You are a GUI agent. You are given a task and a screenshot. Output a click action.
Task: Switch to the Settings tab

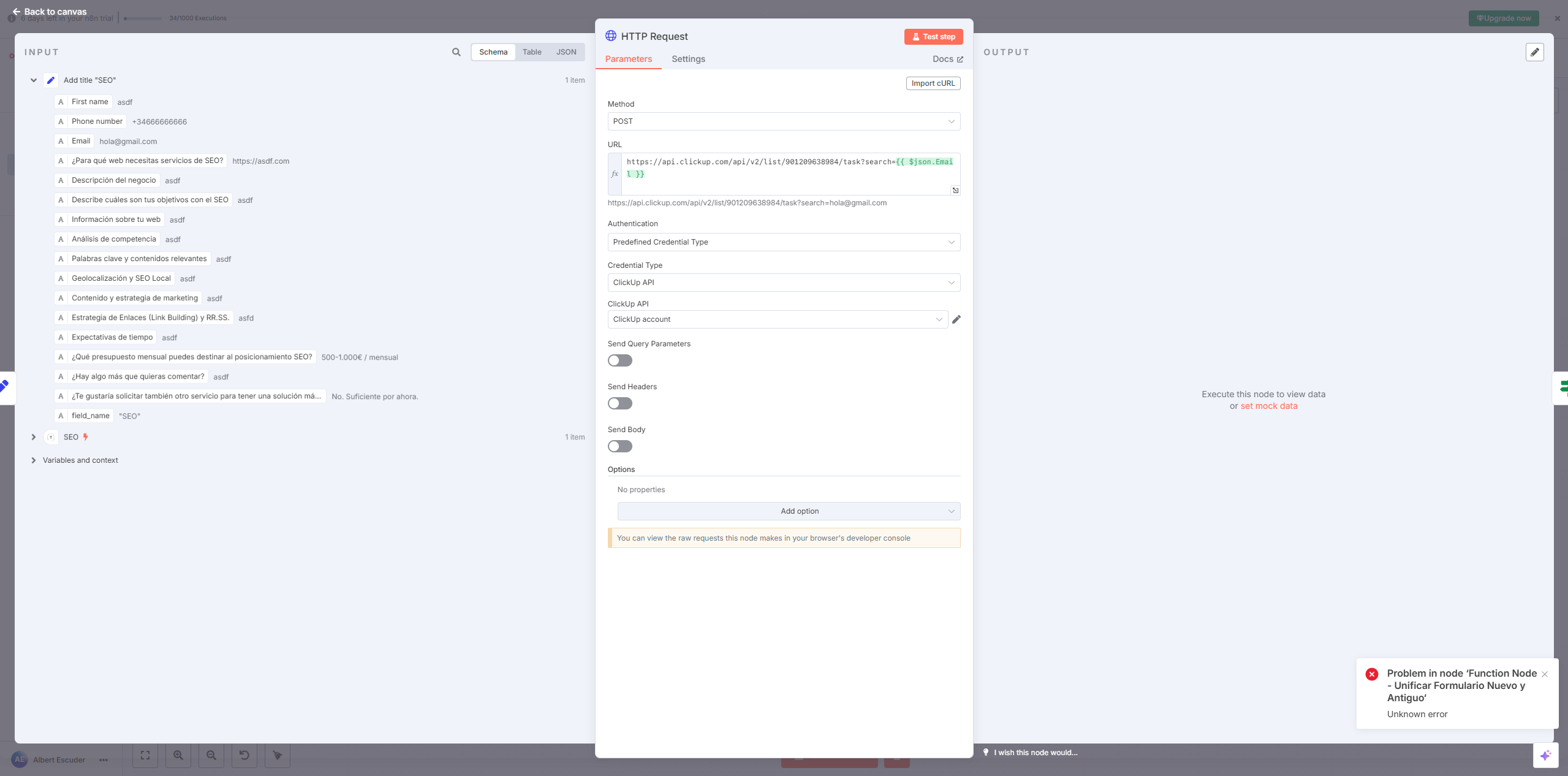click(x=687, y=59)
